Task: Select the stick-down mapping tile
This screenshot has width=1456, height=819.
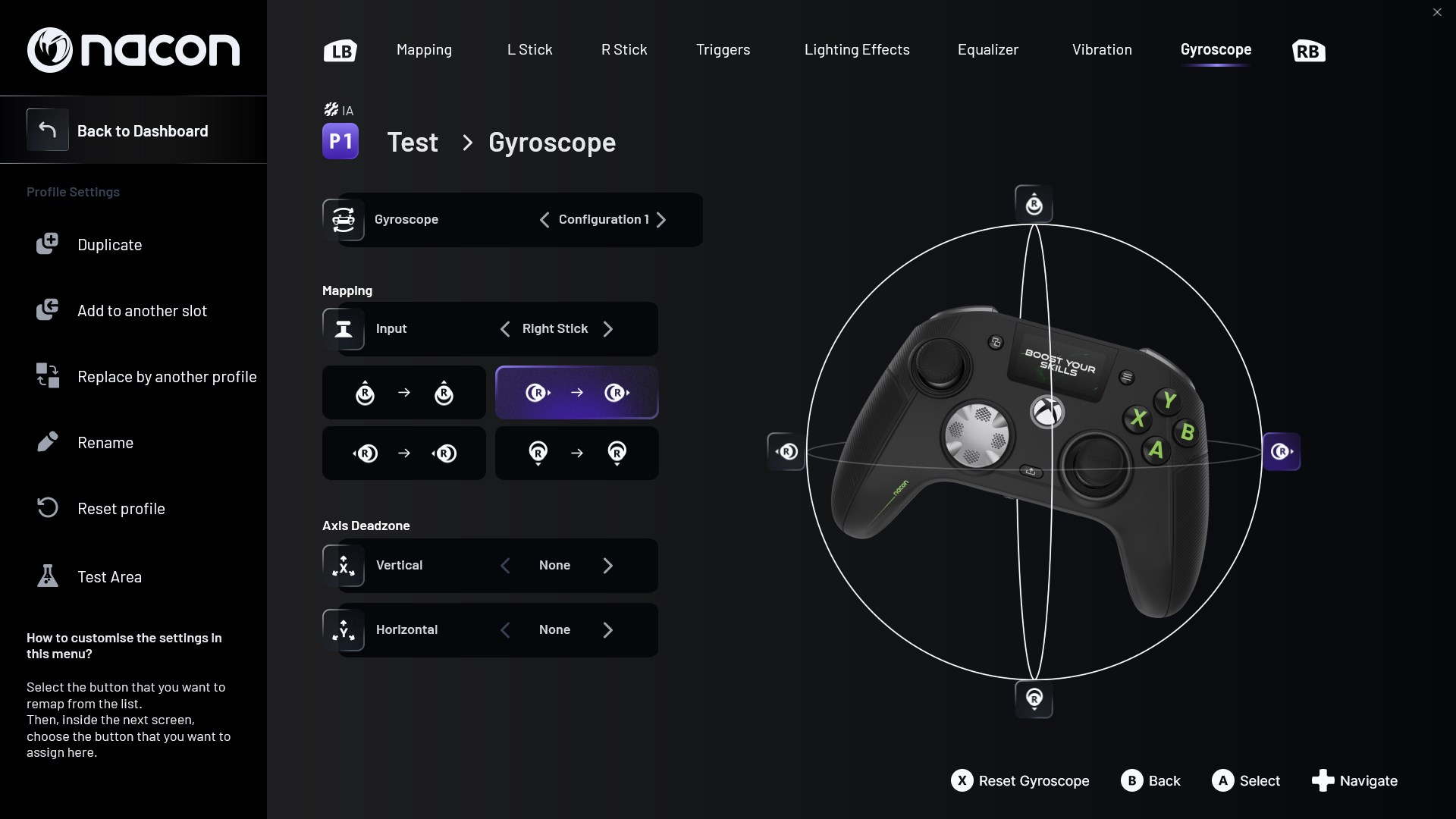Action: coord(576,453)
